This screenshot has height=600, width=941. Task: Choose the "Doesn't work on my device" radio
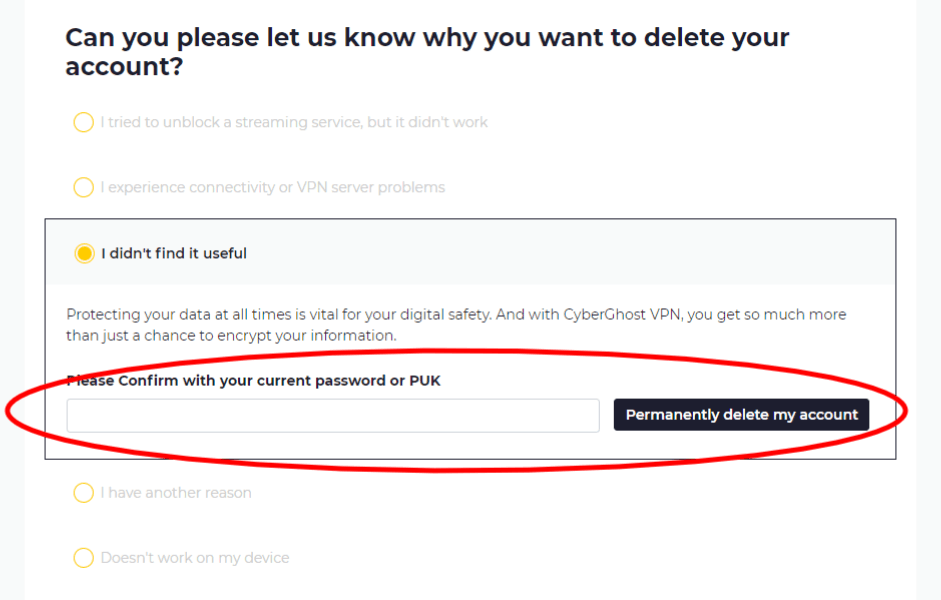click(83, 557)
